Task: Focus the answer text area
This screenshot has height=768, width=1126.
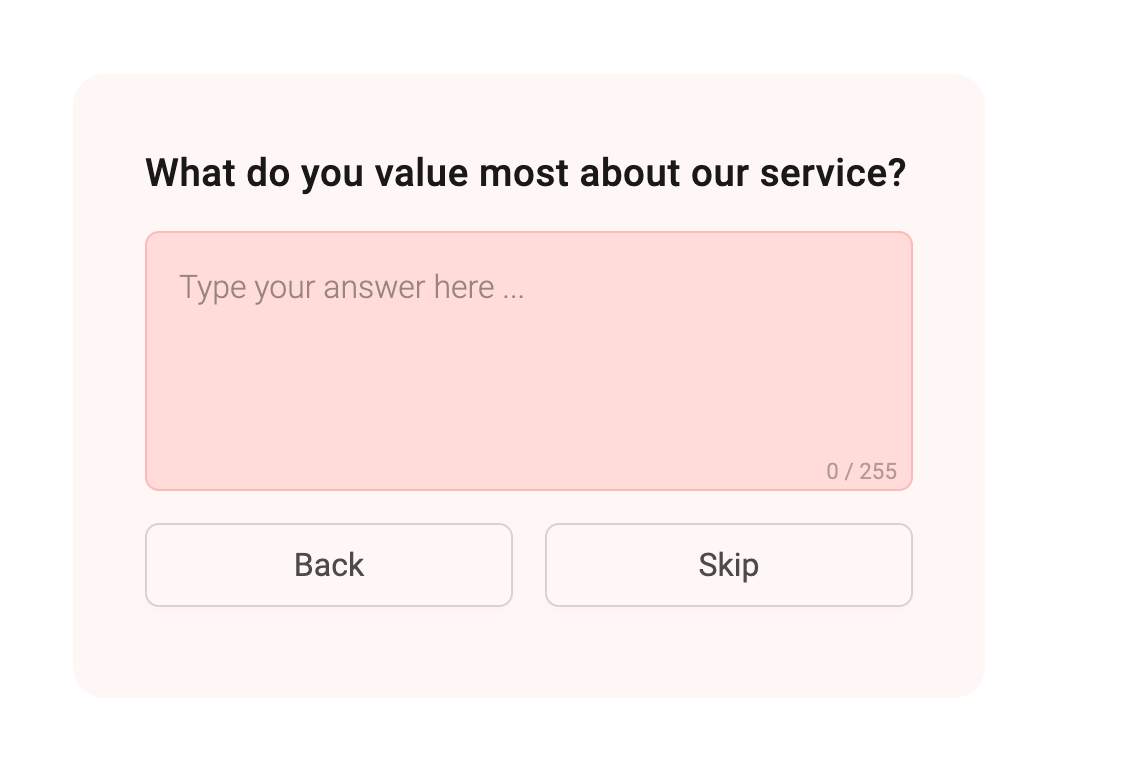Action: click(528, 361)
